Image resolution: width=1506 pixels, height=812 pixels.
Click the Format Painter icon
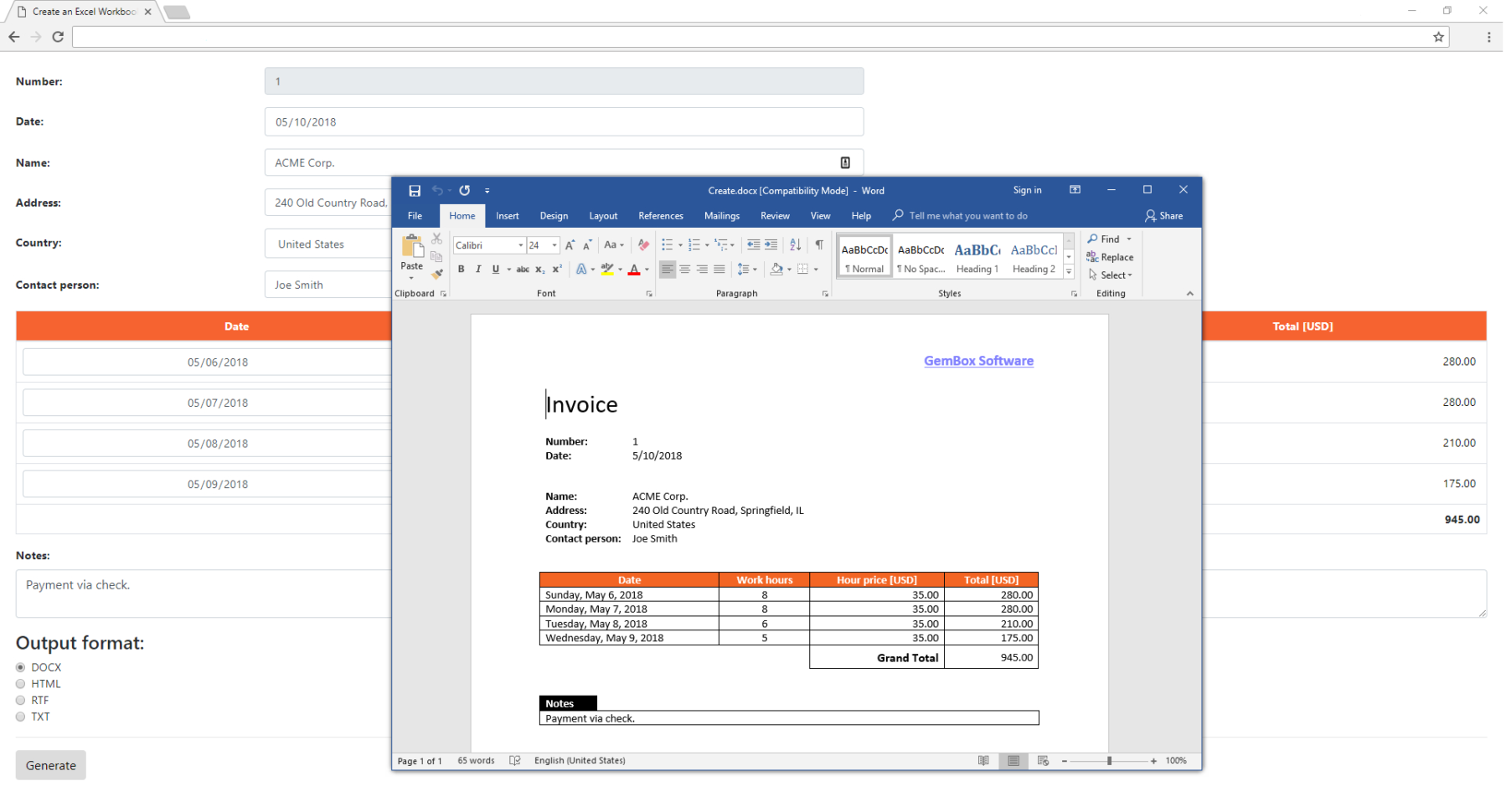pos(436,274)
